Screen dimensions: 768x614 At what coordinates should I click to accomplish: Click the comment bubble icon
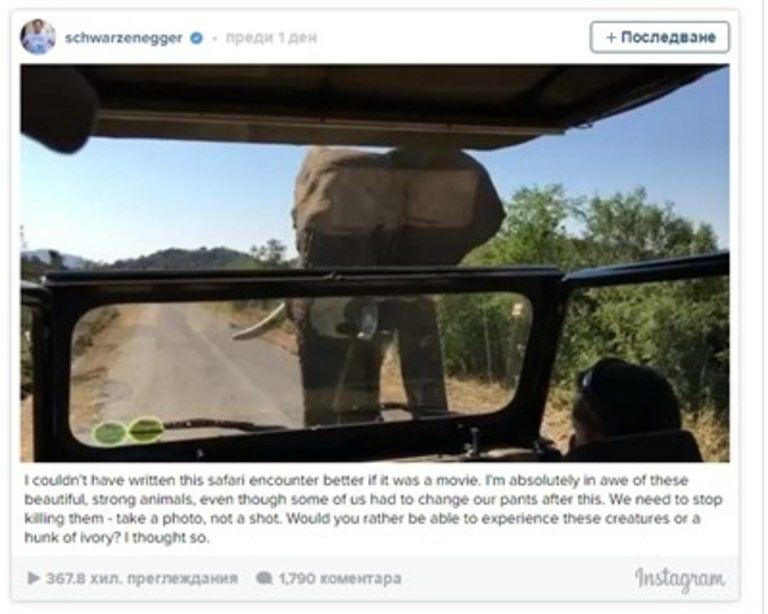[x=264, y=578]
